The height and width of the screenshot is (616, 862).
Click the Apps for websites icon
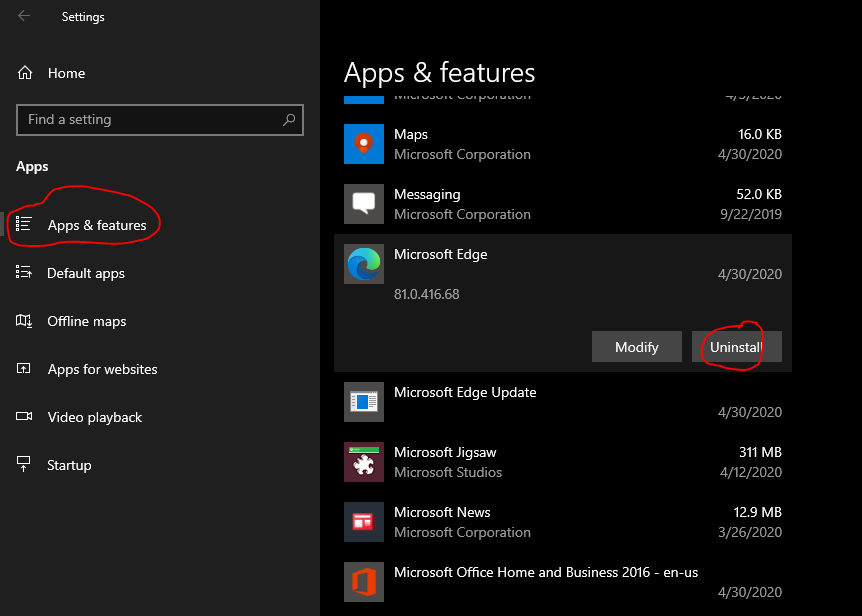[24, 368]
